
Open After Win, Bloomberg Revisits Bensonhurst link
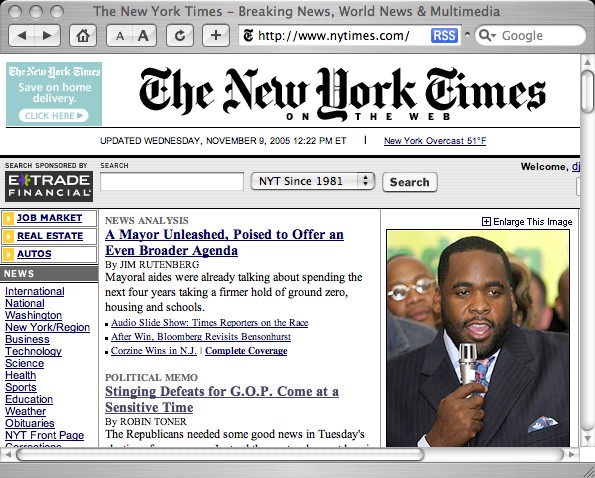[201, 337]
